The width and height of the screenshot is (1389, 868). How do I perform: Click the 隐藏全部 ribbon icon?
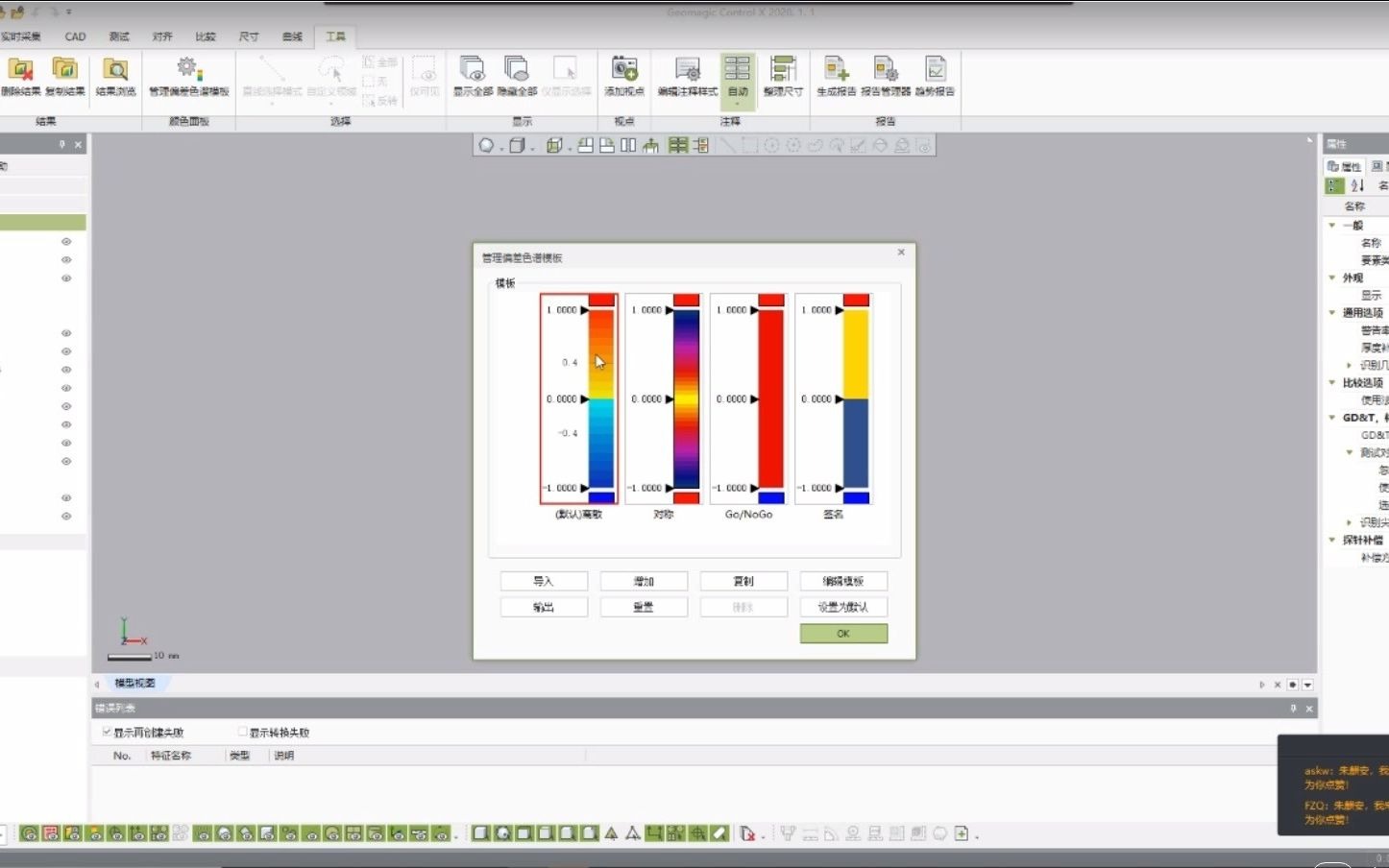[517, 76]
